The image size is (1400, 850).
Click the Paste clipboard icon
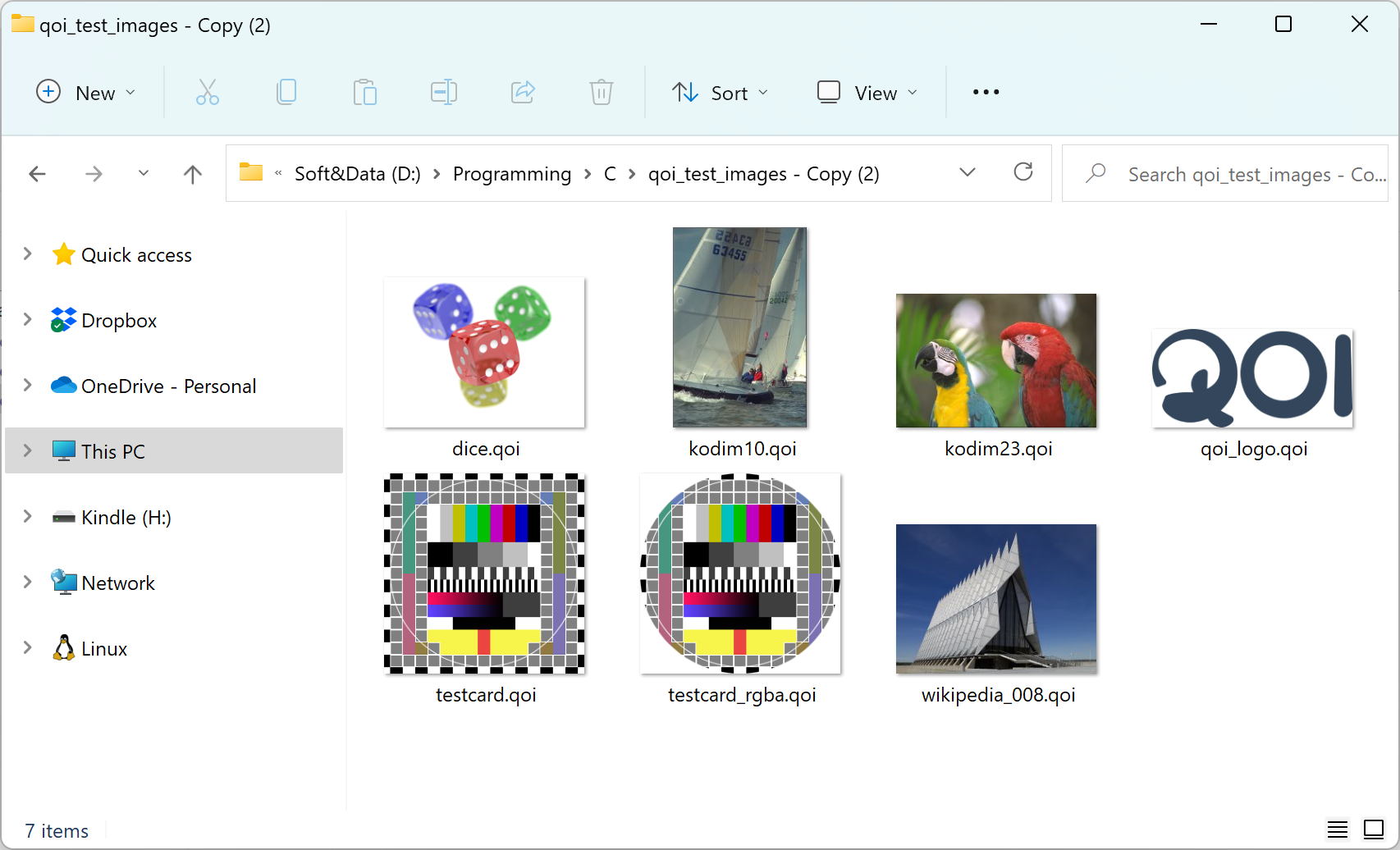coord(364,92)
